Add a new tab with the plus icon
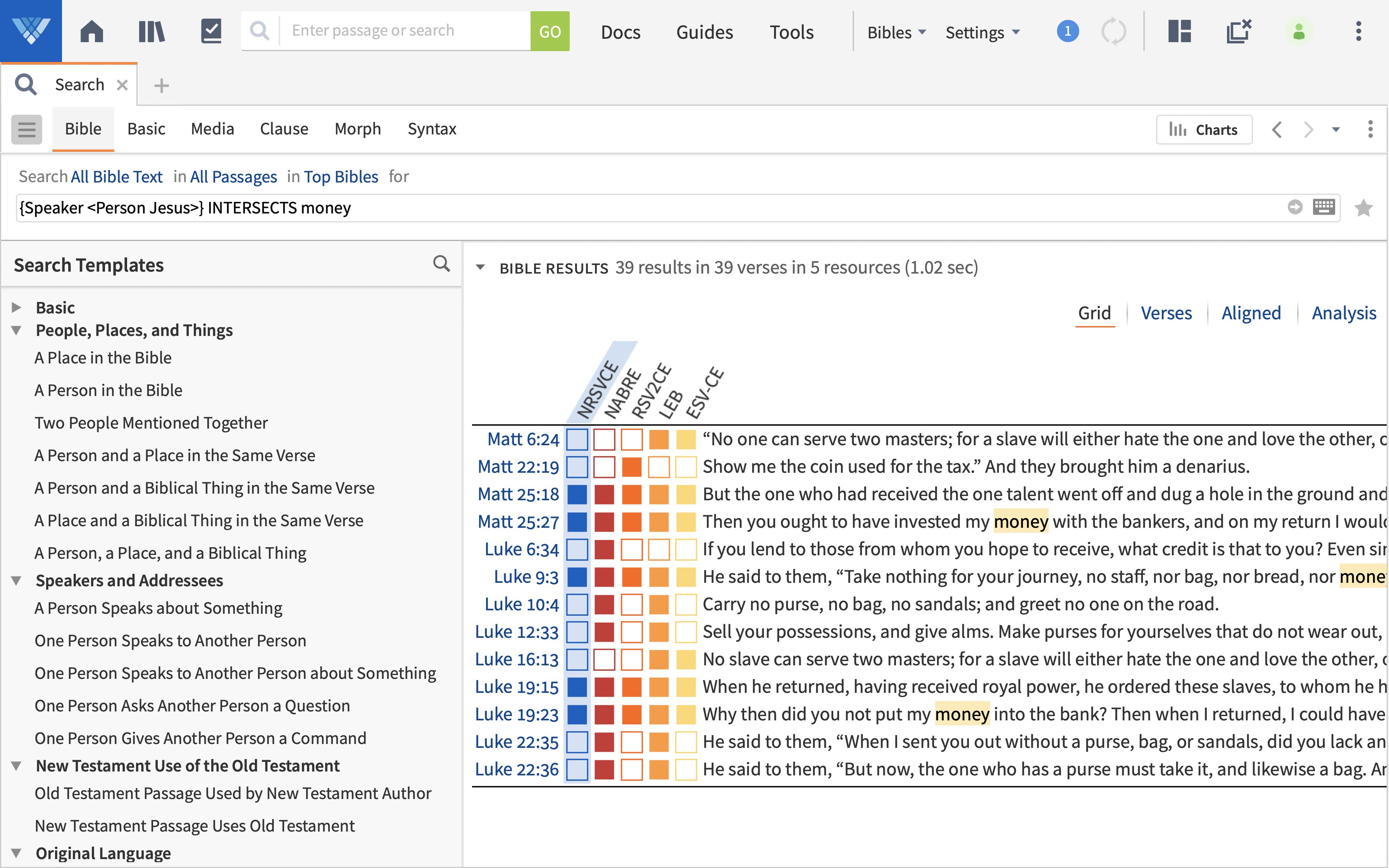 161,86
